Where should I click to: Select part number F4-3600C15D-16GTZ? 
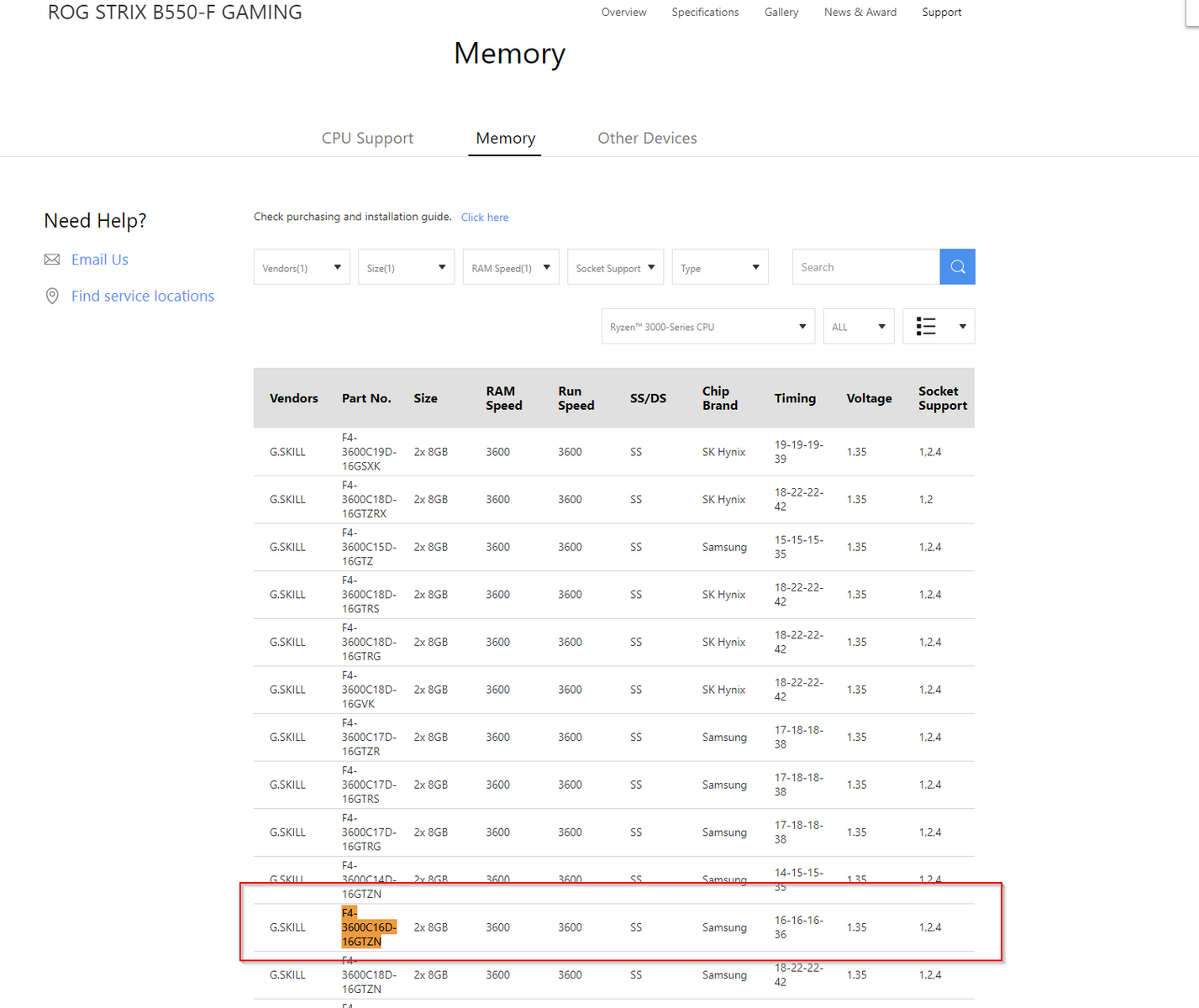[369, 547]
